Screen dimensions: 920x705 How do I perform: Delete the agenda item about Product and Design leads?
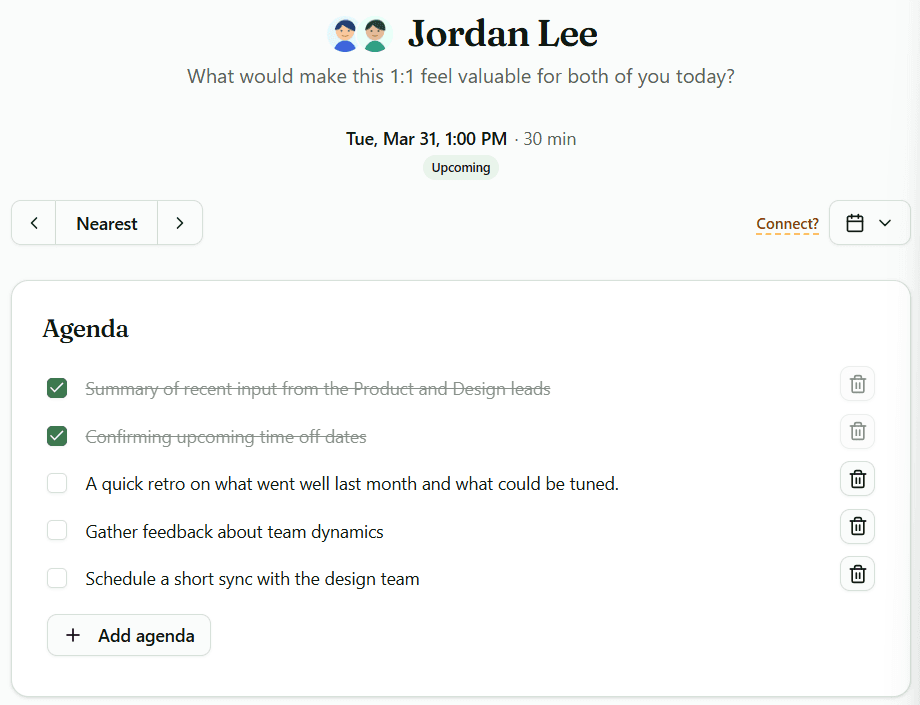(857, 383)
